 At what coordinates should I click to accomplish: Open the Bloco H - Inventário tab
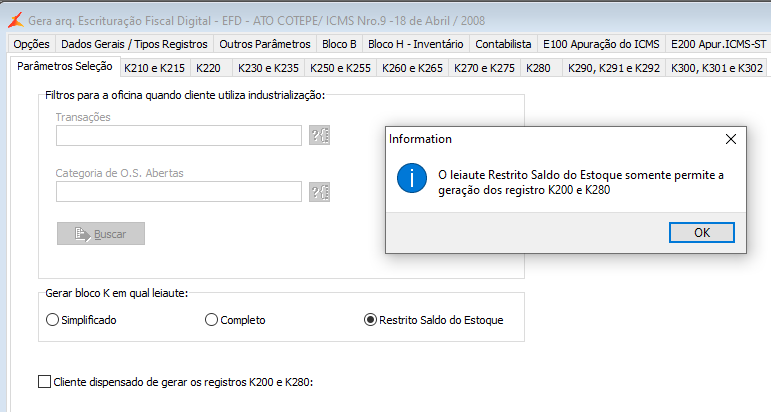415,44
